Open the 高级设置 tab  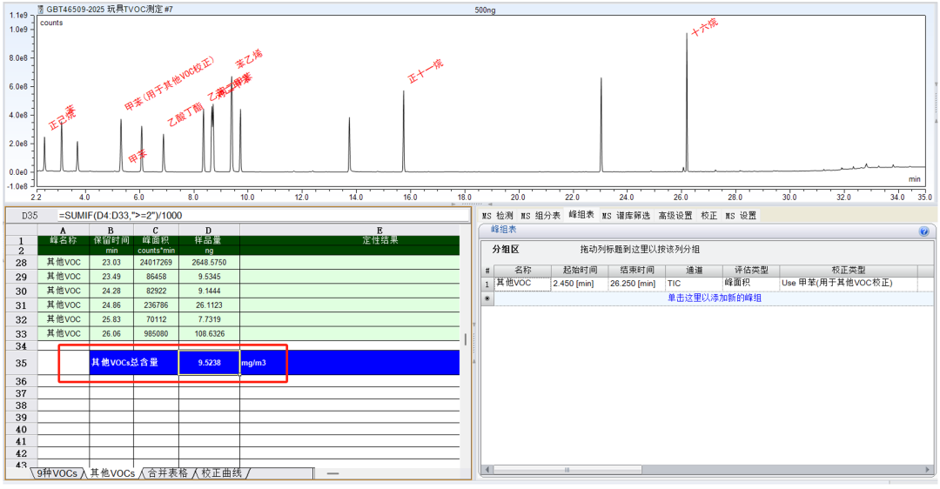[x=675, y=215]
